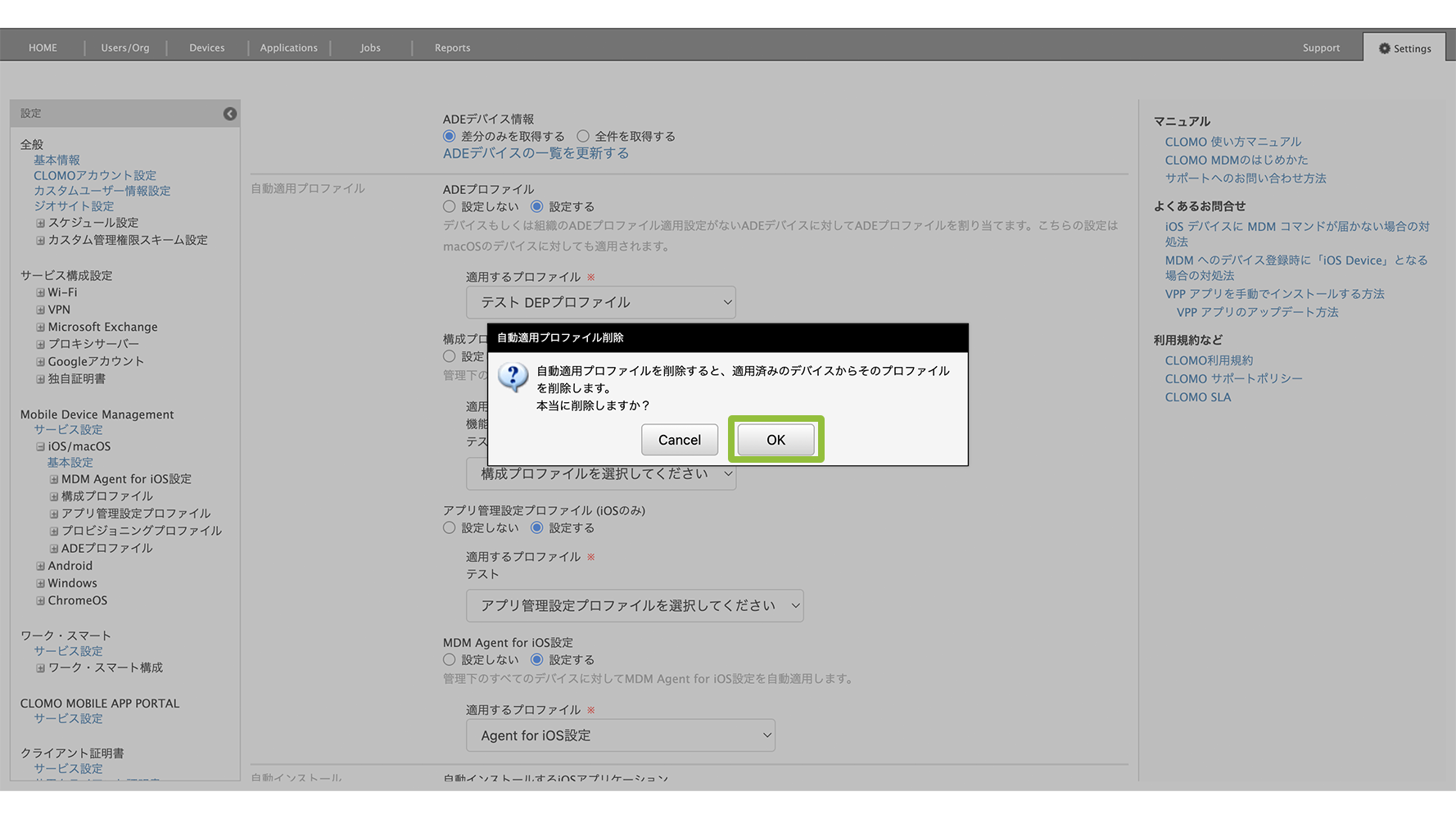Select 設定しない under MDM Agent for iOS設定
This screenshot has width=1456, height=819.
pos(449,659)
